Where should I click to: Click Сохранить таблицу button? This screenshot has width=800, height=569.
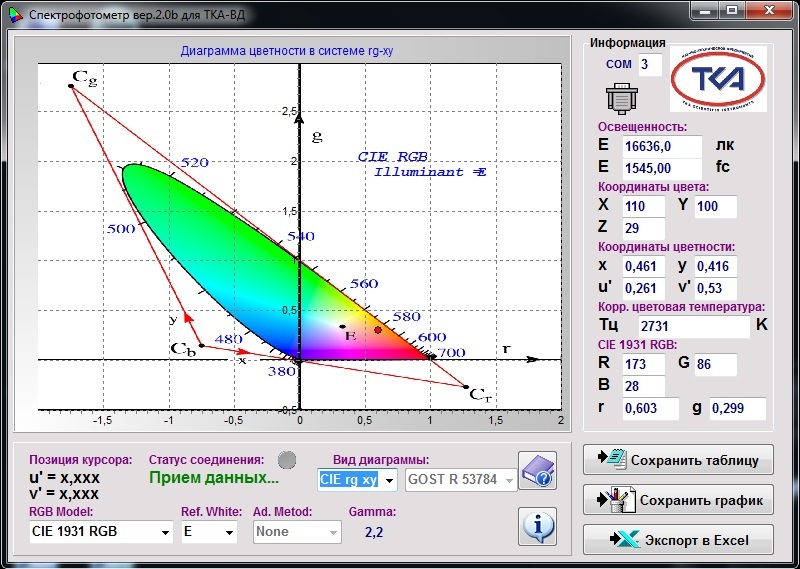click(678, 460)
